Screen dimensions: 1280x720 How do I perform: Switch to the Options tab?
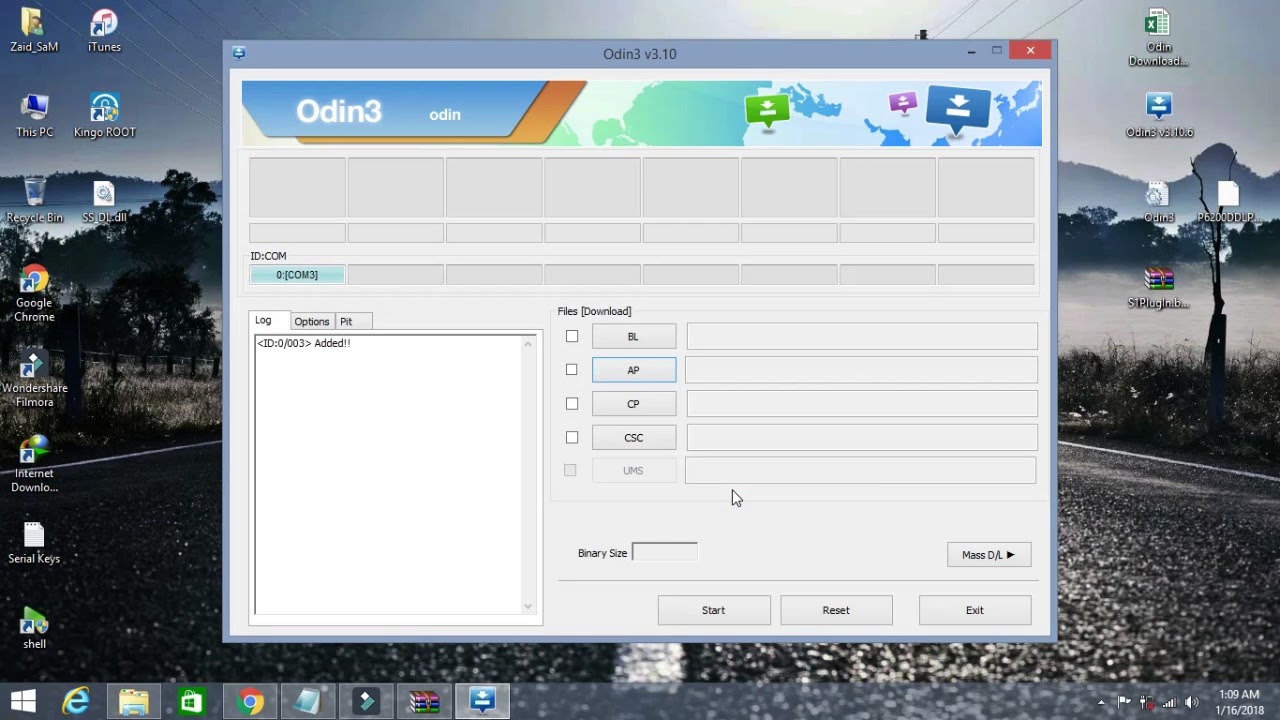(312, 321)
